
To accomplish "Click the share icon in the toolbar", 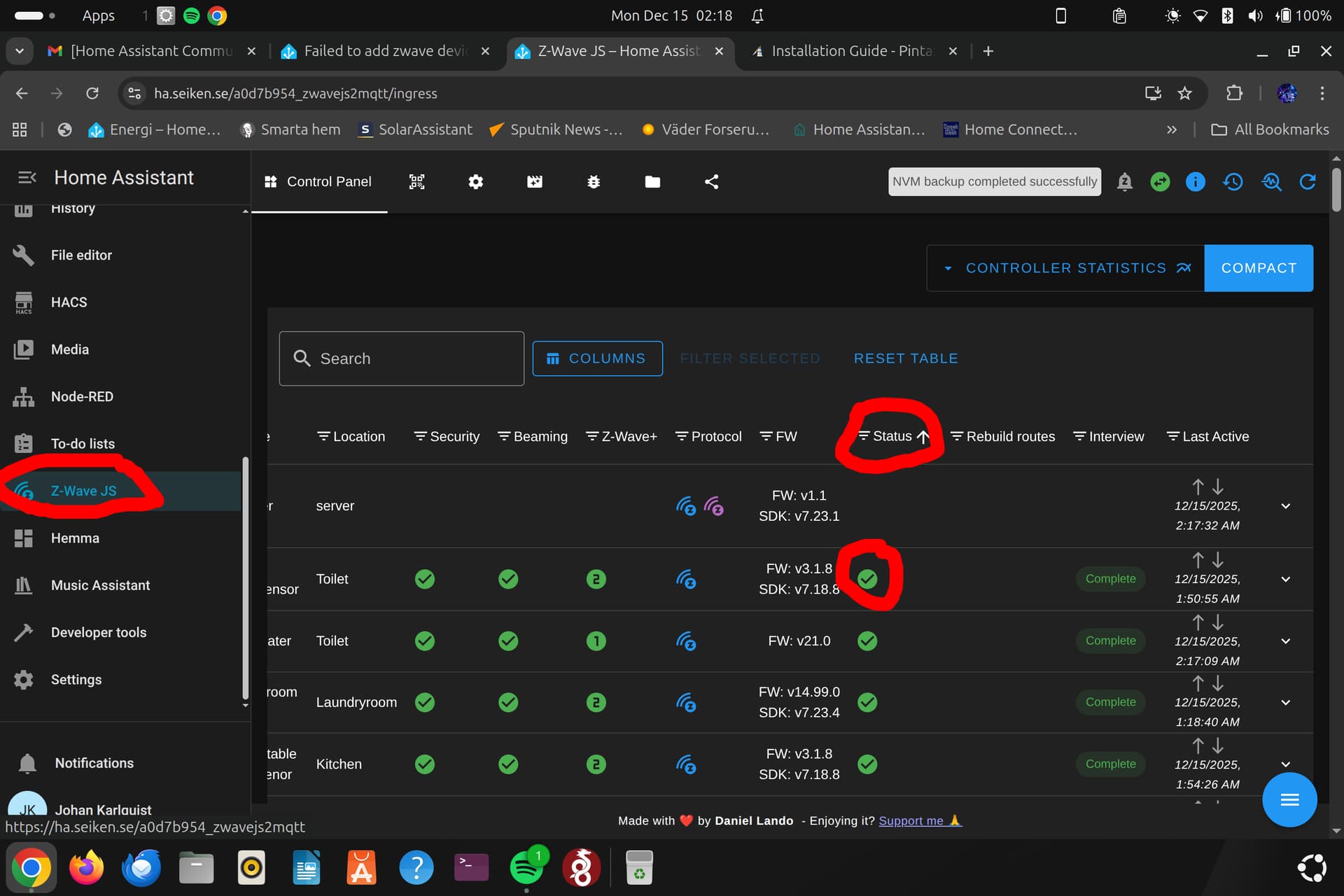I will (x=711, y=181).
